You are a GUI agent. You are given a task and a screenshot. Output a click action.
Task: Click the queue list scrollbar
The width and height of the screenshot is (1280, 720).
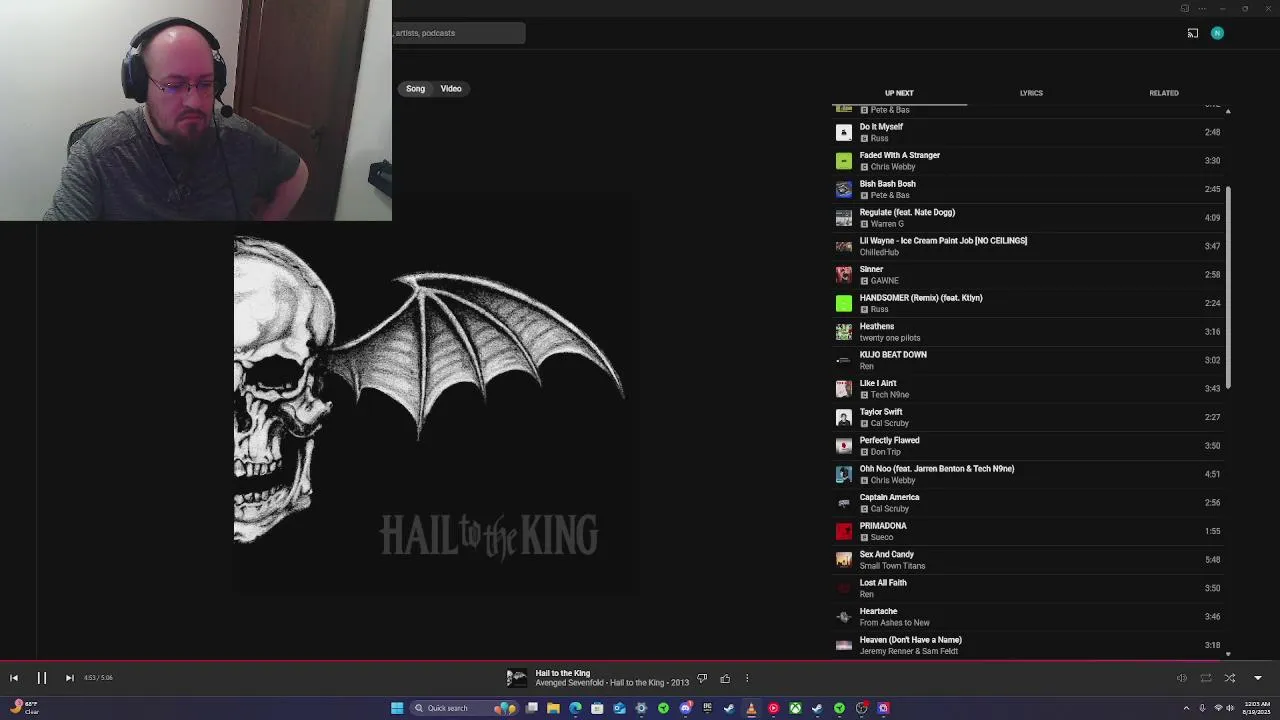(x=1228, y=288)
